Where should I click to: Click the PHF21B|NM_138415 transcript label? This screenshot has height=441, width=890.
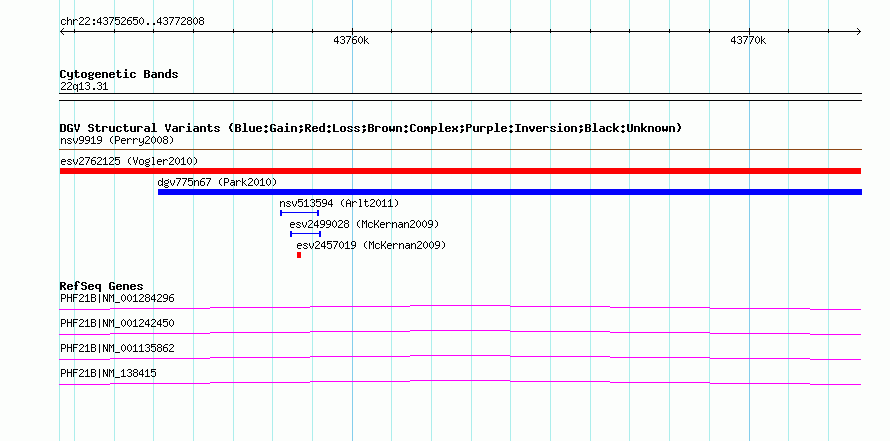click(108, 373)
